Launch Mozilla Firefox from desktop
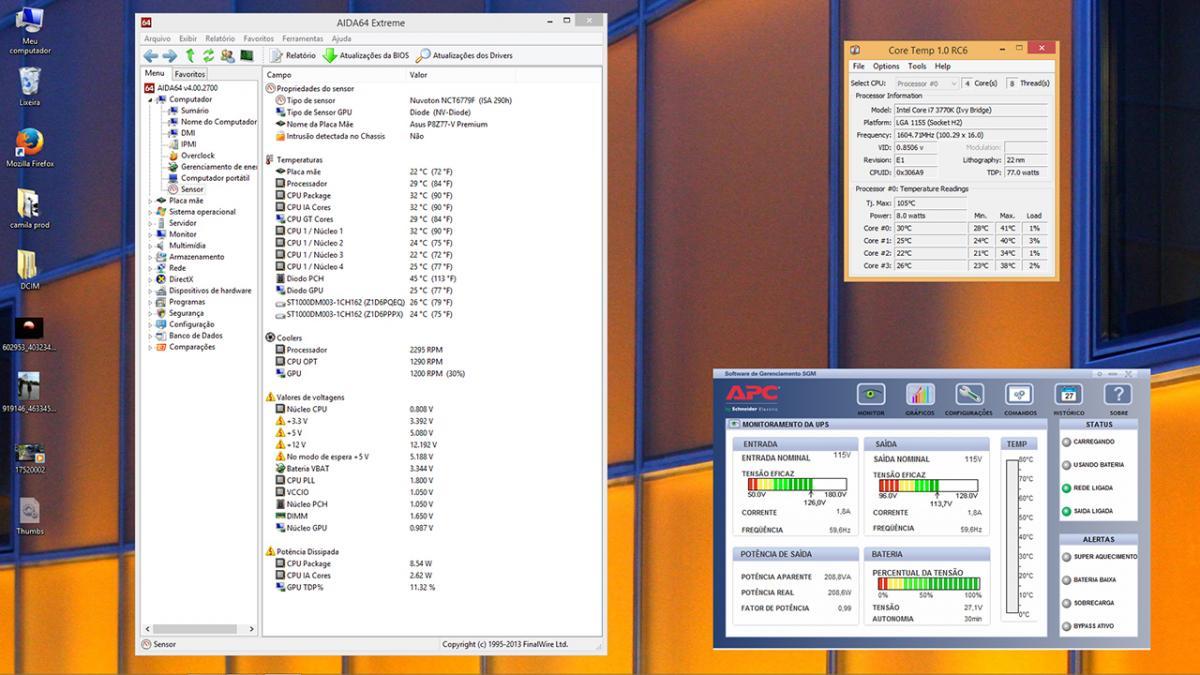 point(30,147)
